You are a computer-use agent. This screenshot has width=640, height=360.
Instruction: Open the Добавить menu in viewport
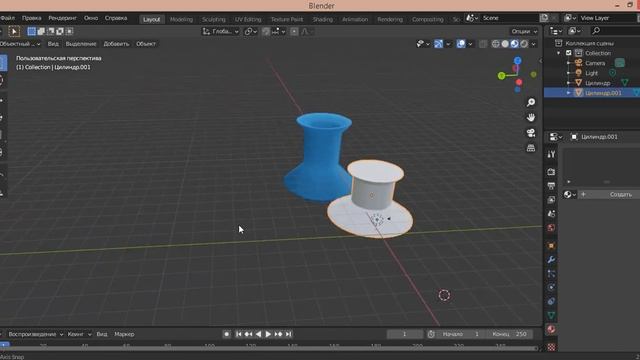point(116,44)
